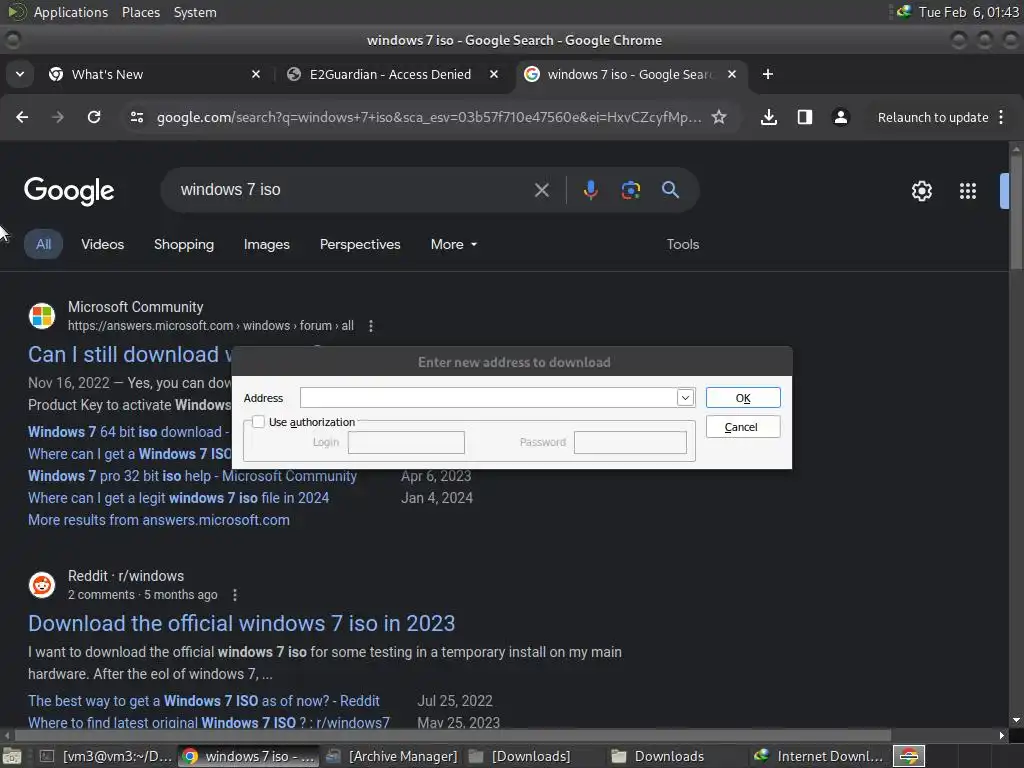The width and height of the screenshot is (1024, 768).
Task: Switch to Archive Manager taskbar item
Action: [x=393, y=756]
